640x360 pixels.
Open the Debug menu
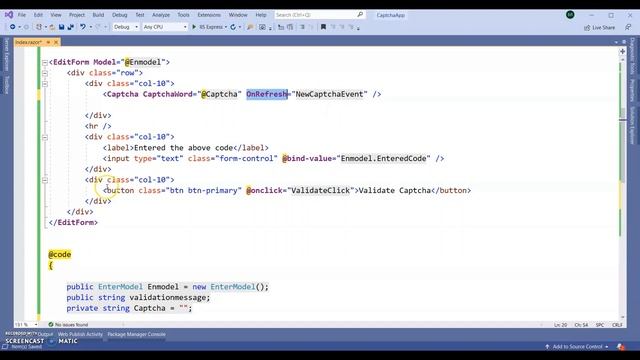tap(120, 15)
